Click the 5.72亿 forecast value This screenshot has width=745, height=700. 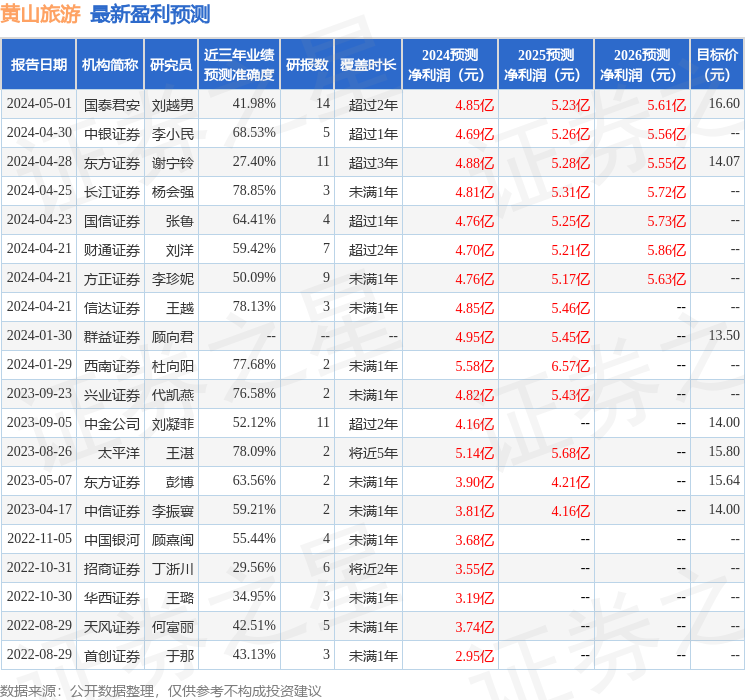(667, 192)
